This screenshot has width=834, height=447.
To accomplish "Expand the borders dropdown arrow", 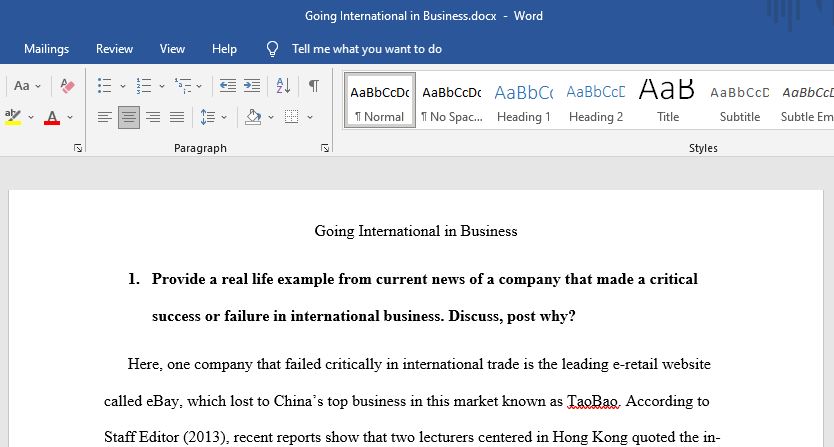I will (x=310, y=117).
